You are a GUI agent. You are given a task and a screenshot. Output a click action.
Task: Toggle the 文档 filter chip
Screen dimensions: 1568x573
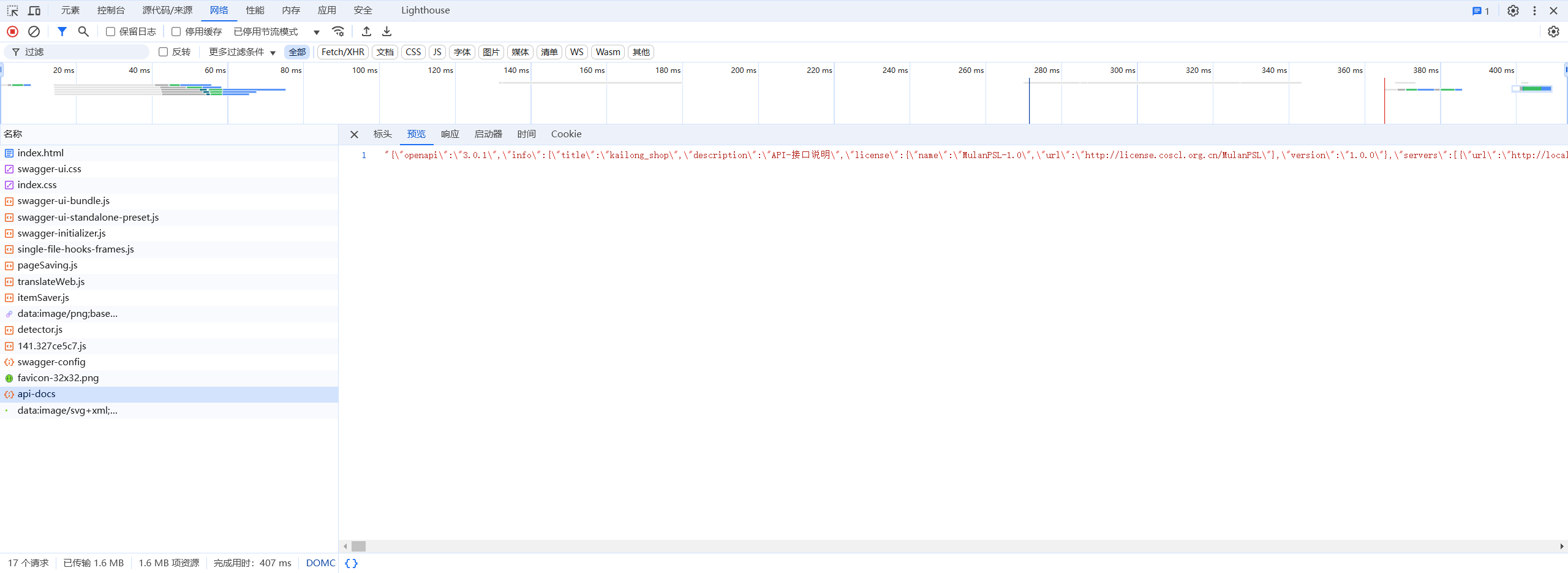pyautogui.click(x=385, y=52)
